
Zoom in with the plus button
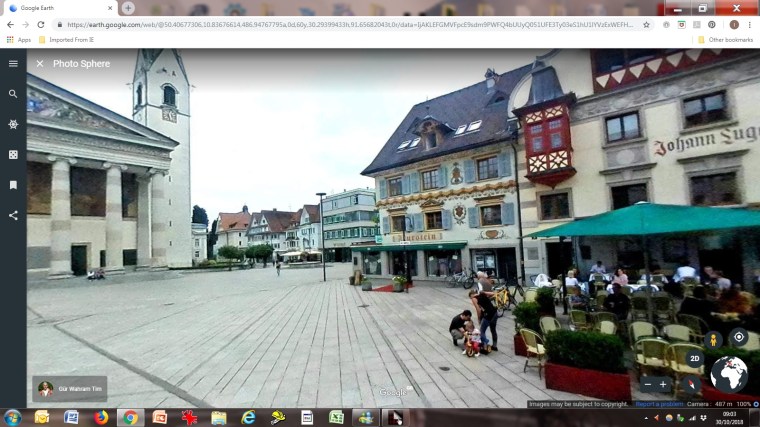point(662,384)
